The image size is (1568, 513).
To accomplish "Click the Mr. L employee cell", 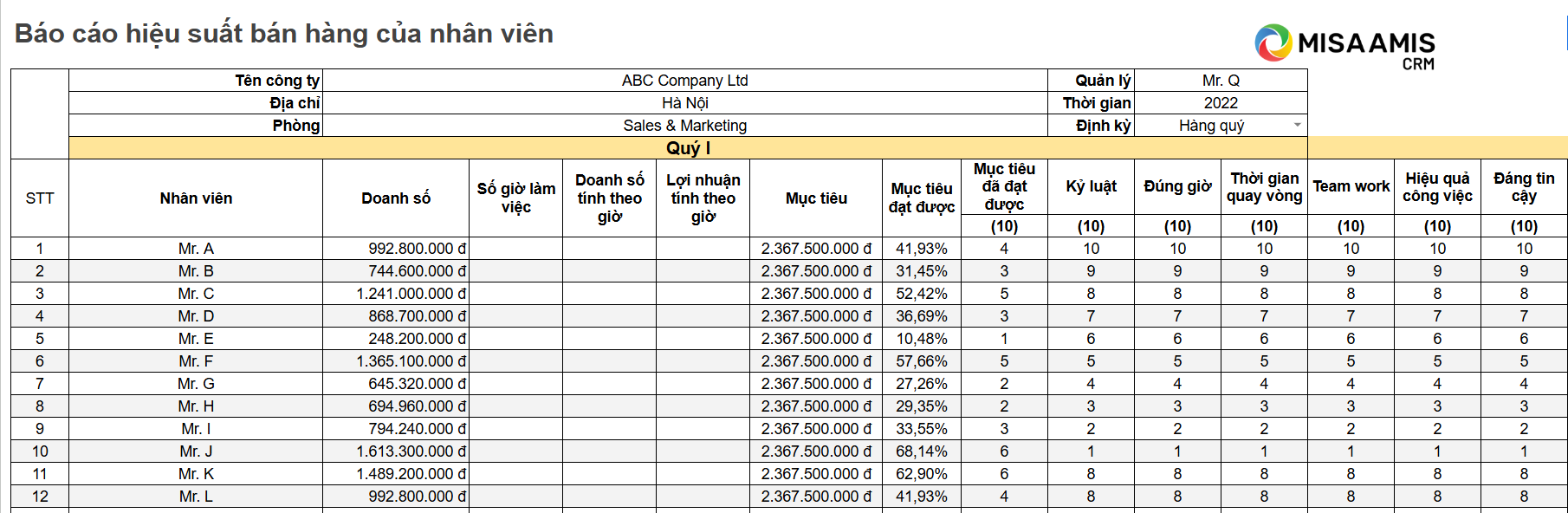I will pos(196,497).
